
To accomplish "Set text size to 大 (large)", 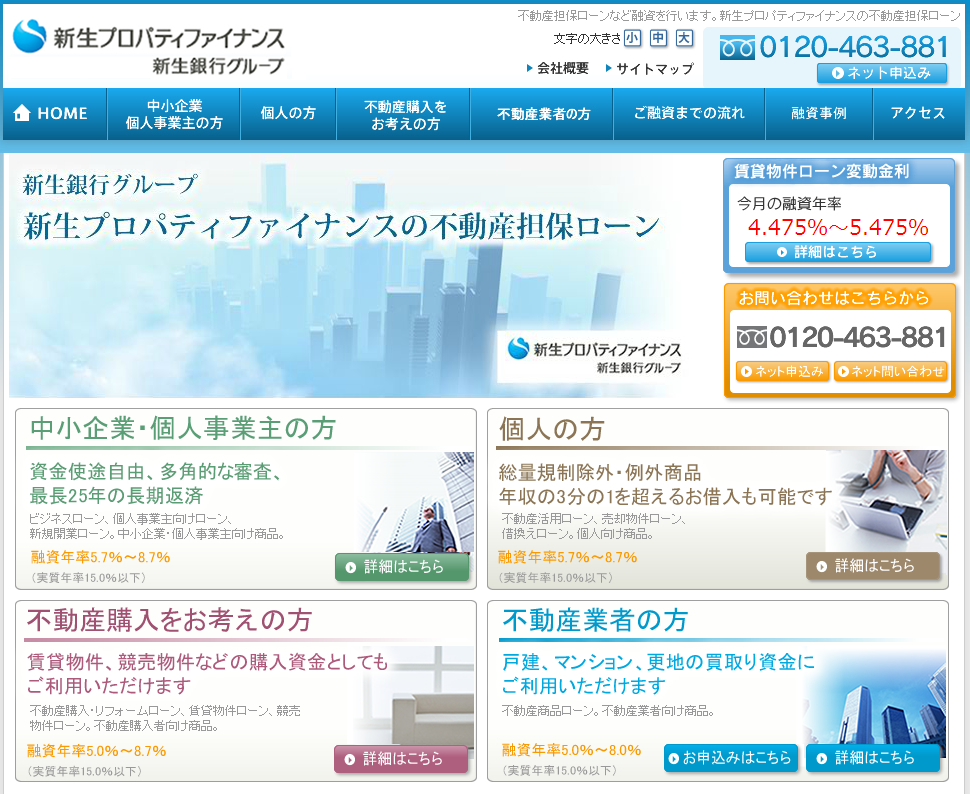I will pos(684,38).
